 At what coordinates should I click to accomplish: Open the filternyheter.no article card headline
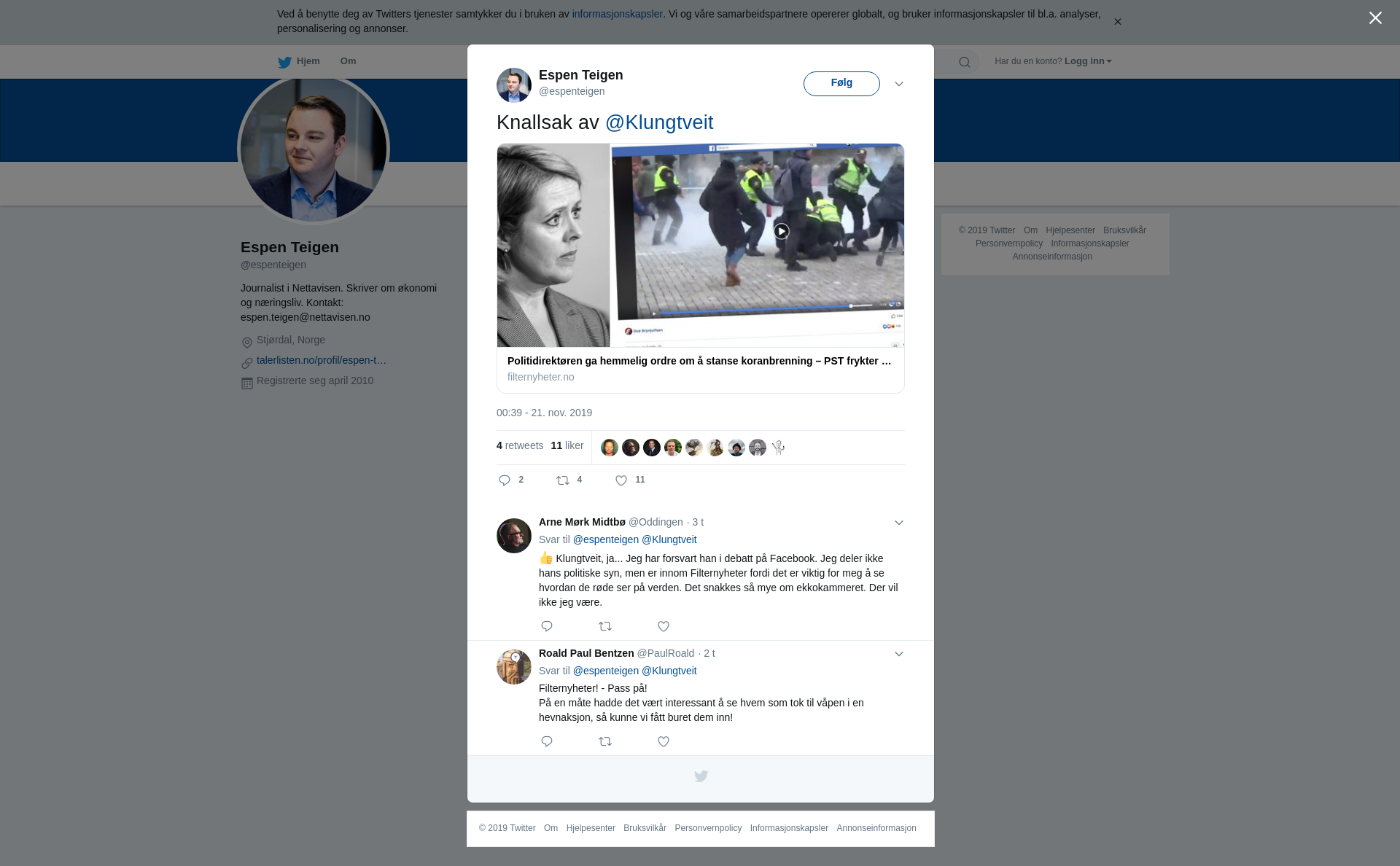tap(699, 361)
